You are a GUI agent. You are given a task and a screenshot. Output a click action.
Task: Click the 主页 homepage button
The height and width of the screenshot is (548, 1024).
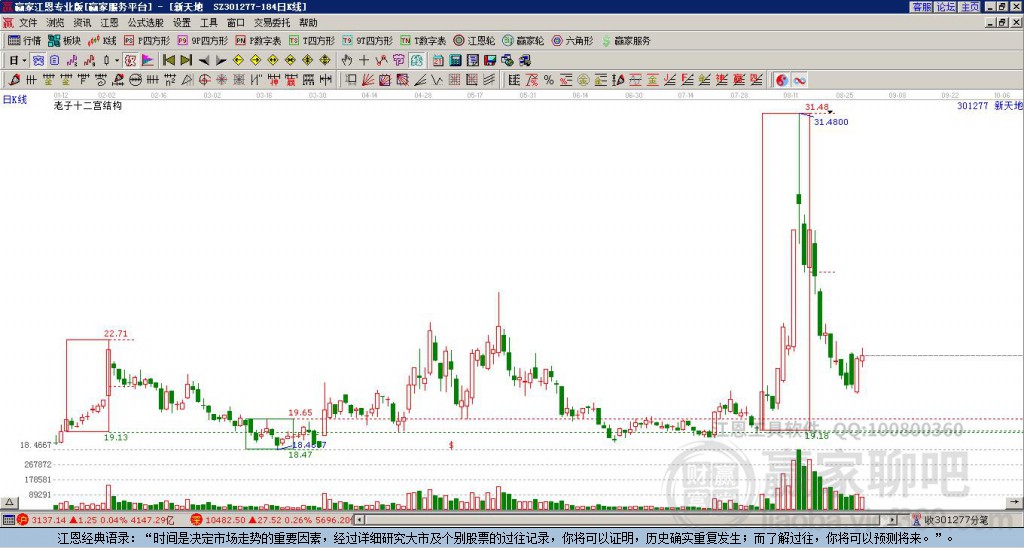970,7
